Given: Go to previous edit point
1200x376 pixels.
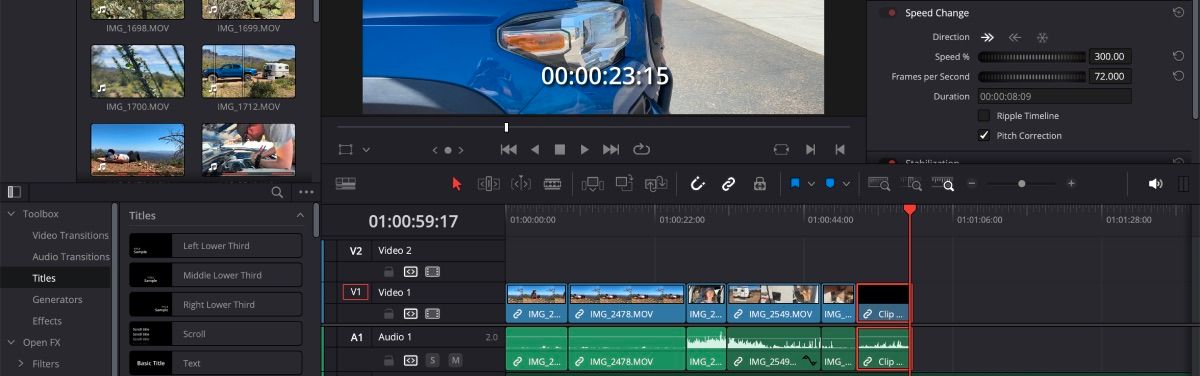Looking at the screenshot, I should (x=840, y=149).
